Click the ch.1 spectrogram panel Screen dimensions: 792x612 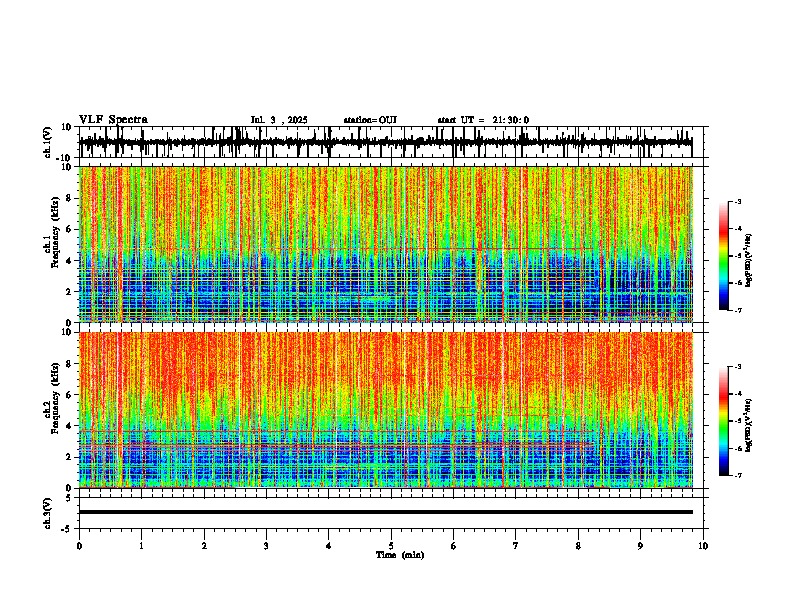tap(386, 244)
